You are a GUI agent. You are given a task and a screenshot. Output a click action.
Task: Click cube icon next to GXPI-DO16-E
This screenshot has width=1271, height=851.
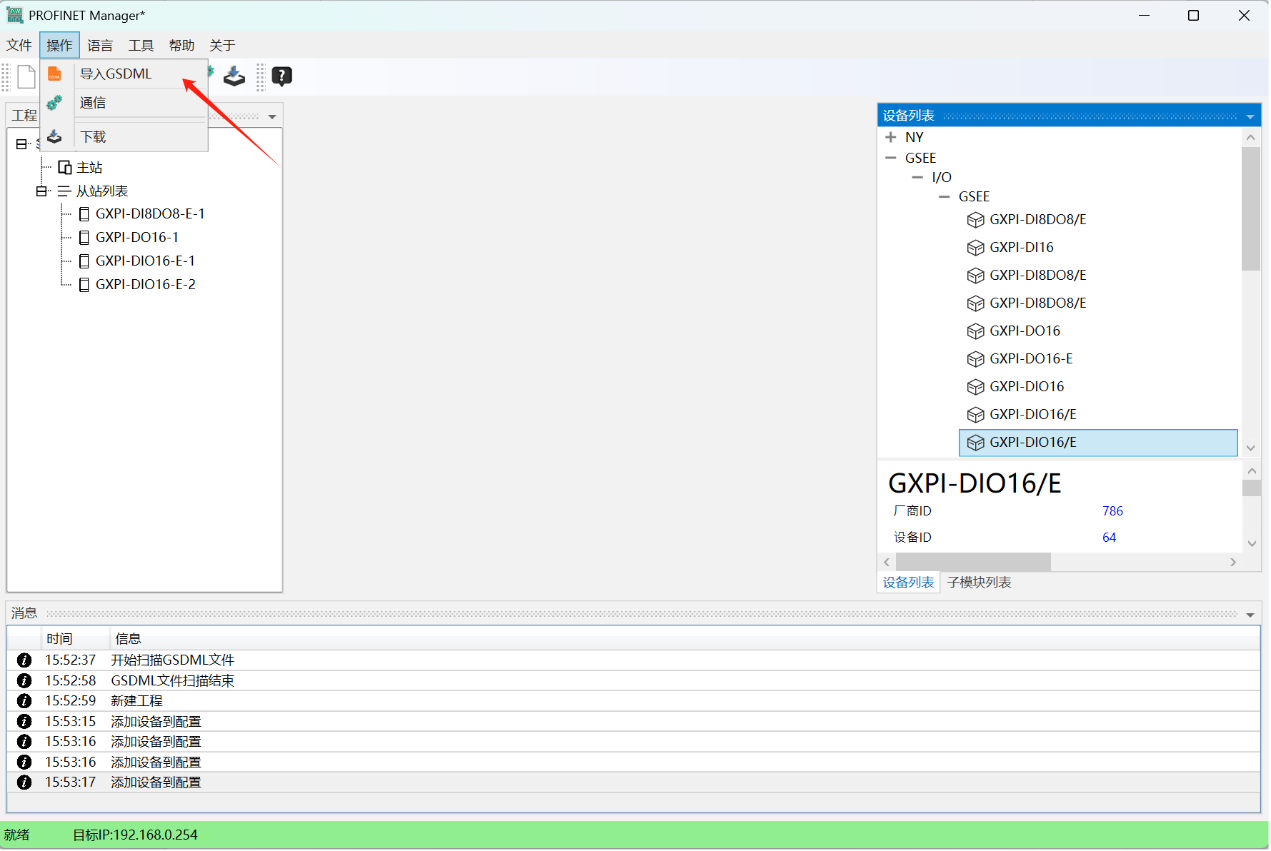point(976,359)
